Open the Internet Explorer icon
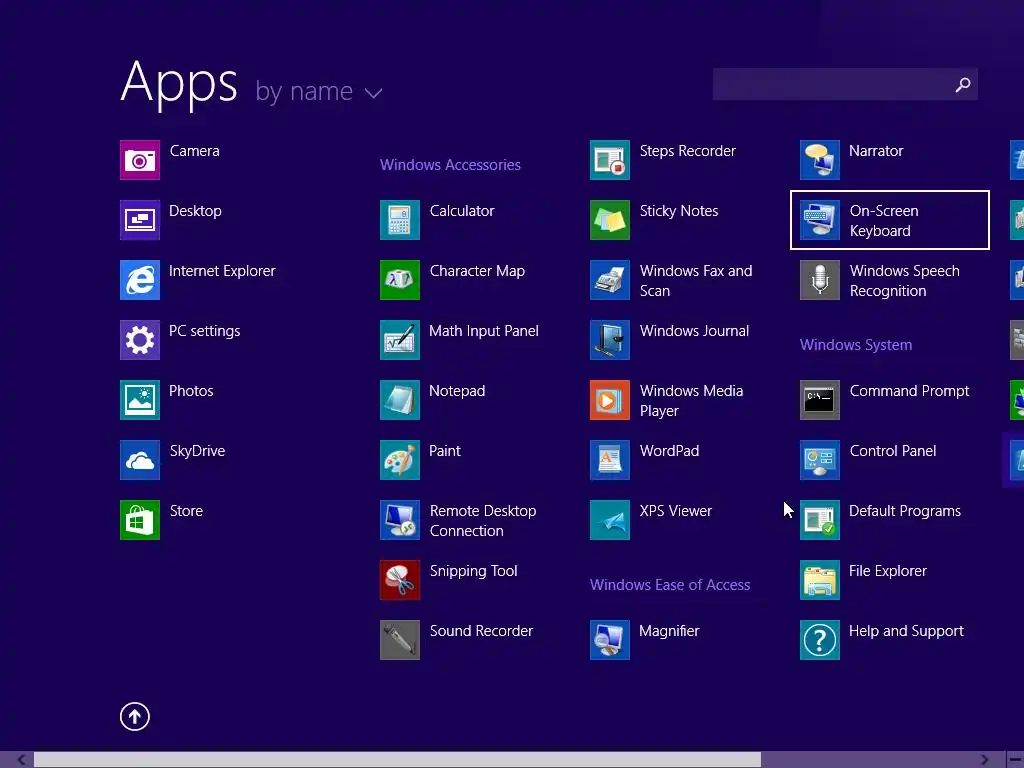This screenshot has height=768, width=1024. click(x=140, y=280)
